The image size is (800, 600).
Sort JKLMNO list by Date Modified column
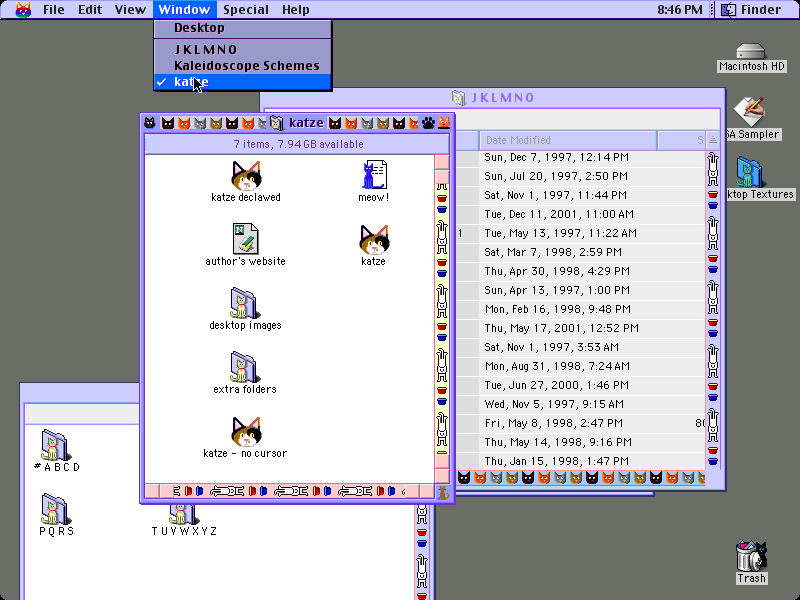(567, 140)
